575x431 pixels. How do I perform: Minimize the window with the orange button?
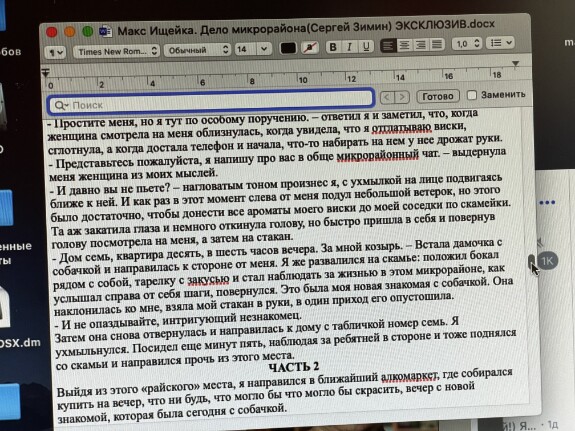pos(70,32)
